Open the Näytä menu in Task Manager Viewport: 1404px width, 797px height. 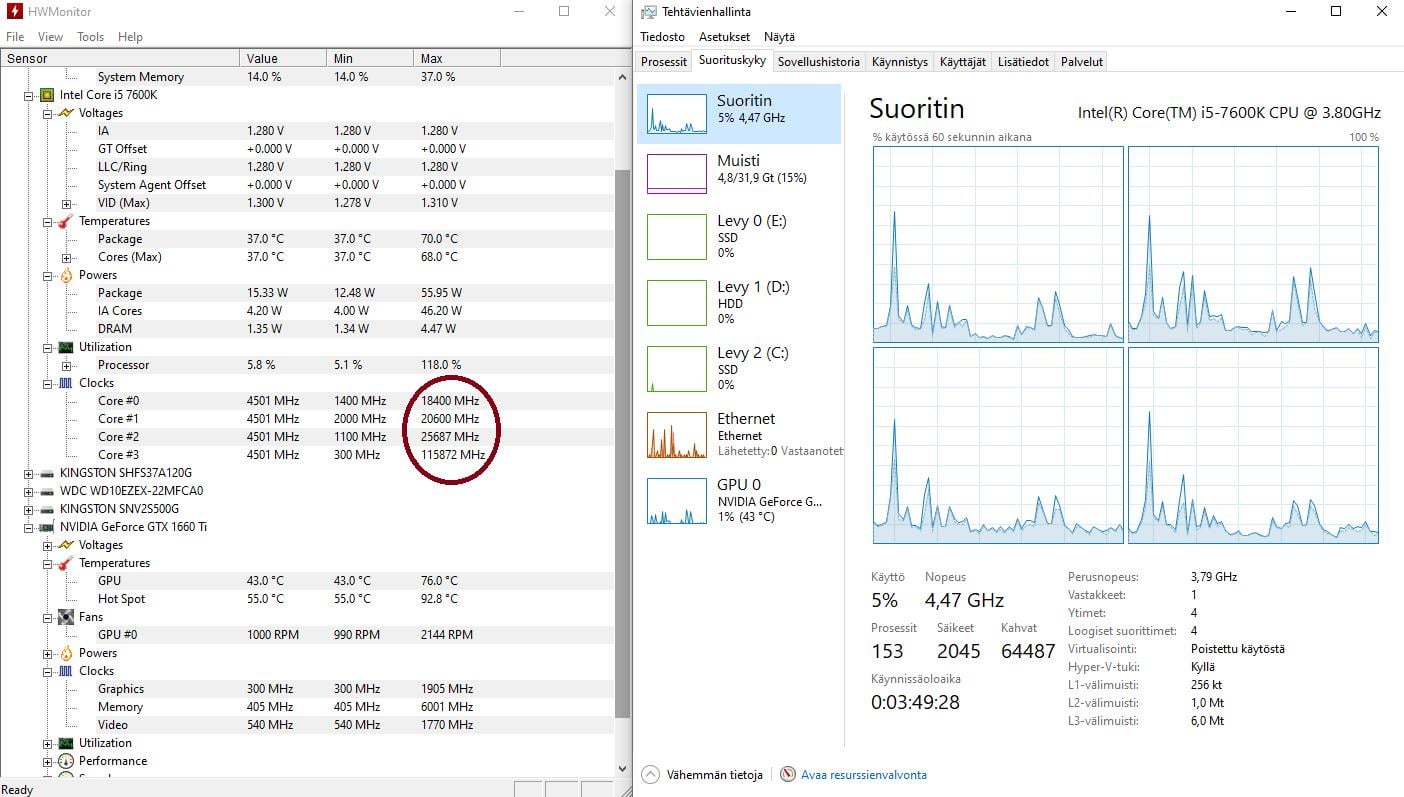point(779,36)
